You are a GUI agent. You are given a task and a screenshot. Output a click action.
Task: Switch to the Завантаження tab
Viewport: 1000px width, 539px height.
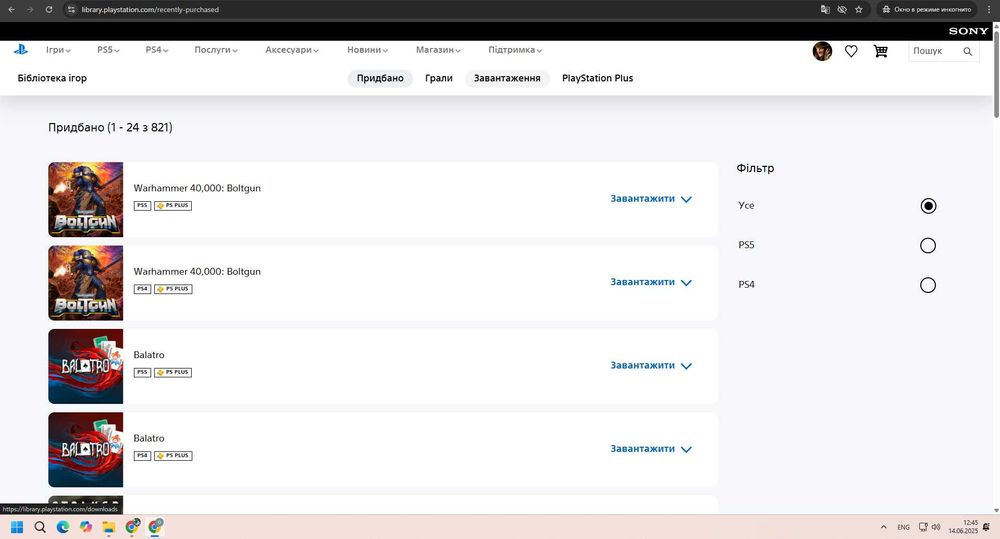[x=507, y=78]
